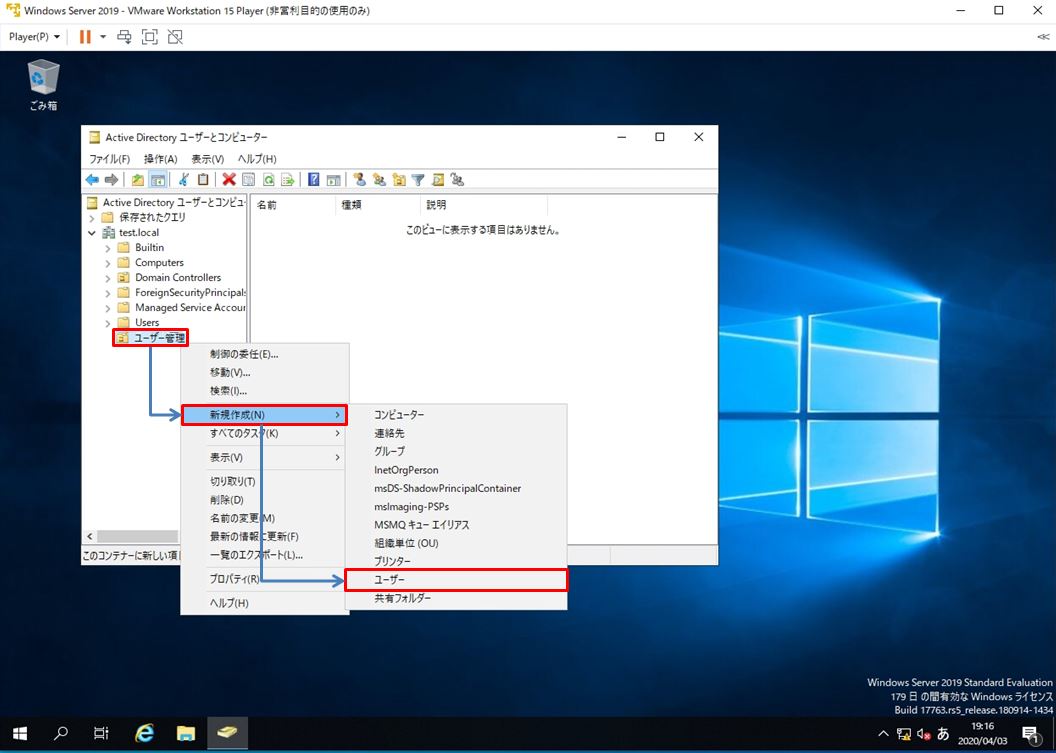This screenshot has width=1056, height=753.
Task: Expand the Builtin container node
Action: click(x=107, y=248)
